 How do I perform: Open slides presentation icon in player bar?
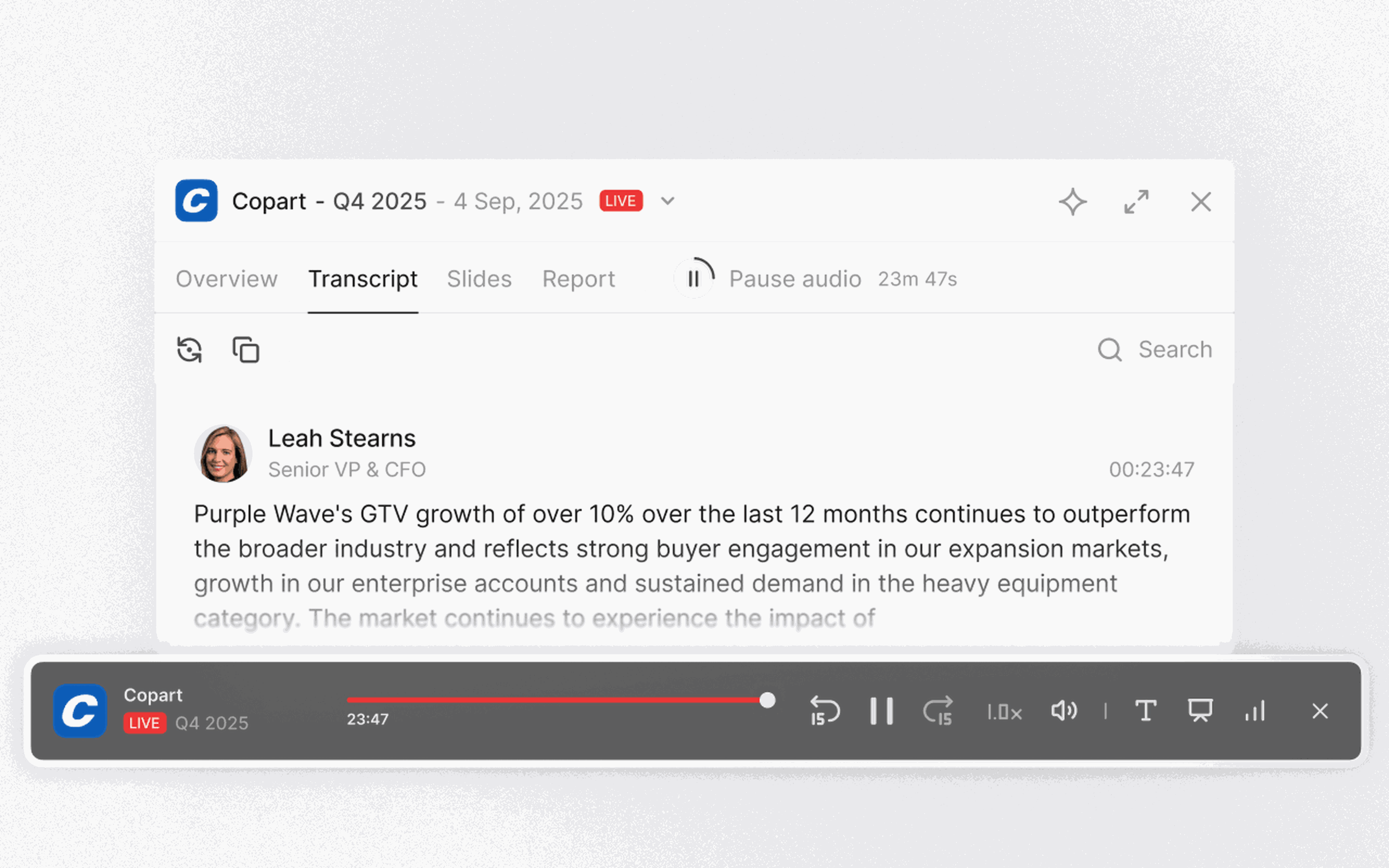coord(1199,711)
